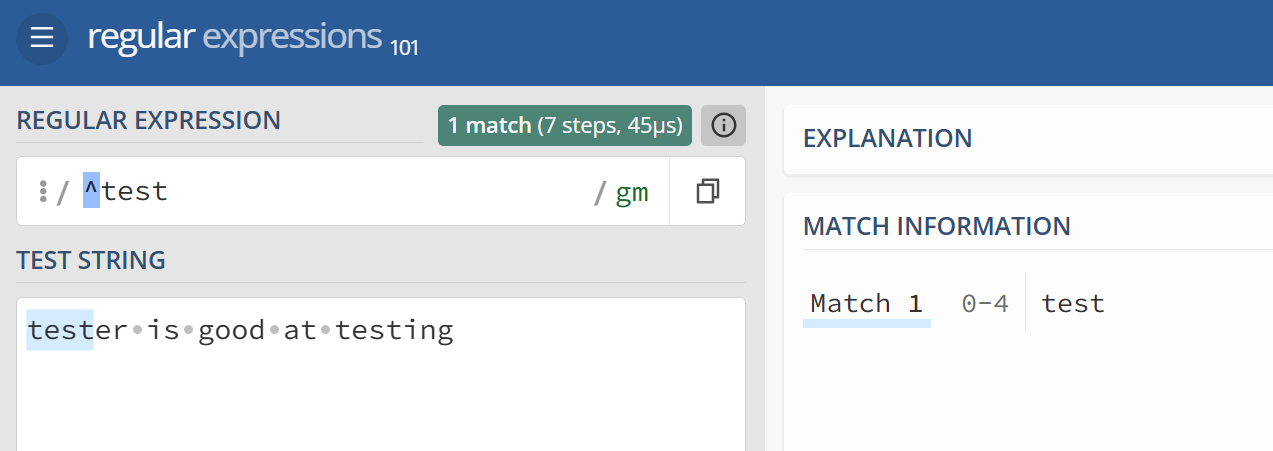Place cursor on the word testing
This screenshot has width=1273, height=451.
coord(394,331)
